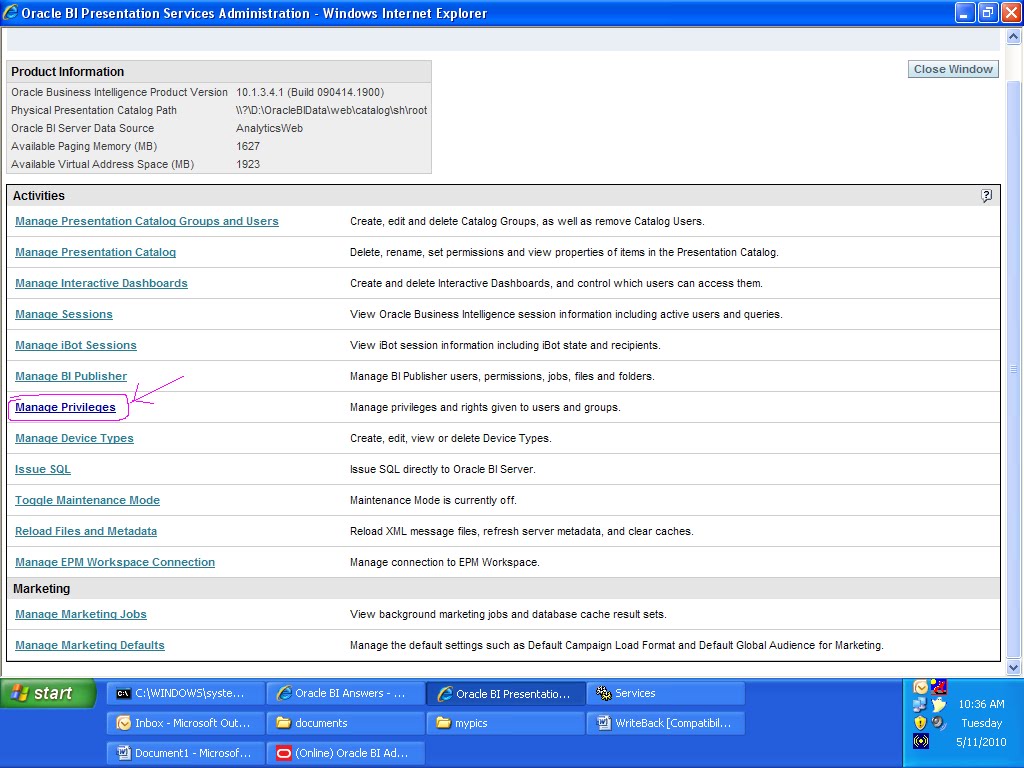This screenshot has width=1024, height=768.
Task: Open the documents folder taskbar item
Action: click(x=346, y=723)
